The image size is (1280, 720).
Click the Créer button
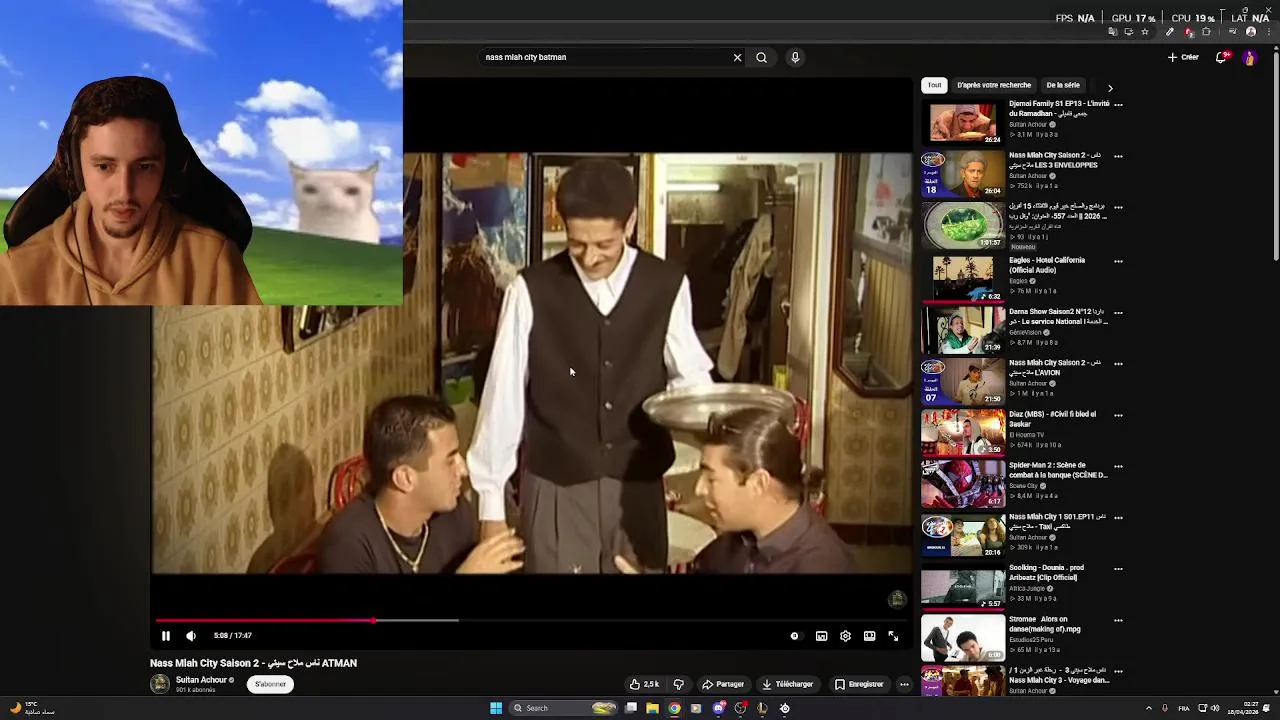tap(1183, 58)
